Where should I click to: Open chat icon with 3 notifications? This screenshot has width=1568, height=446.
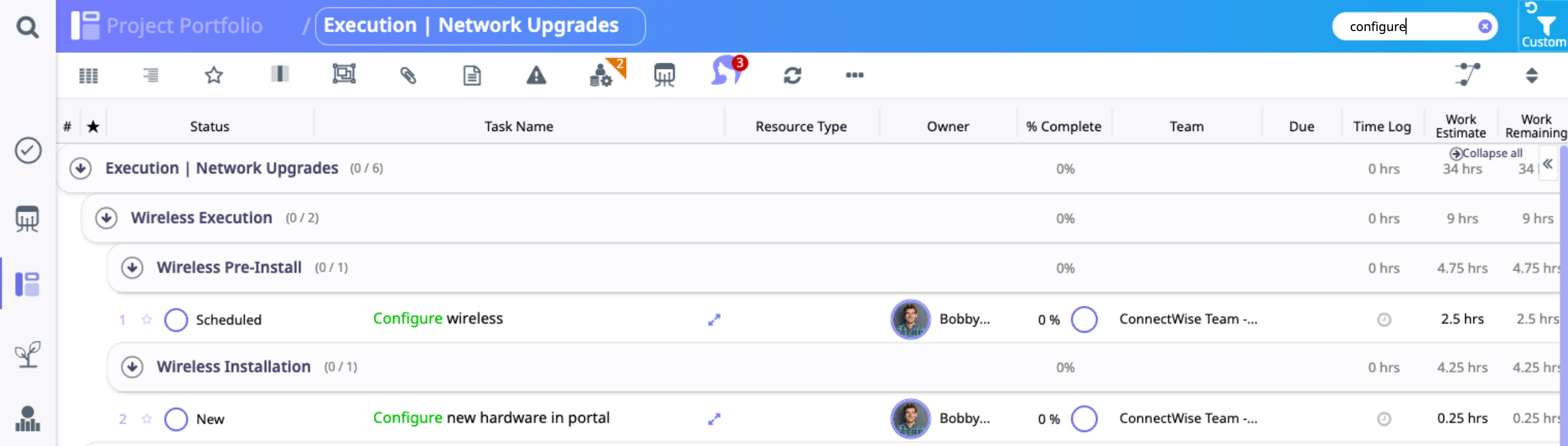click(x=726, y=73)
